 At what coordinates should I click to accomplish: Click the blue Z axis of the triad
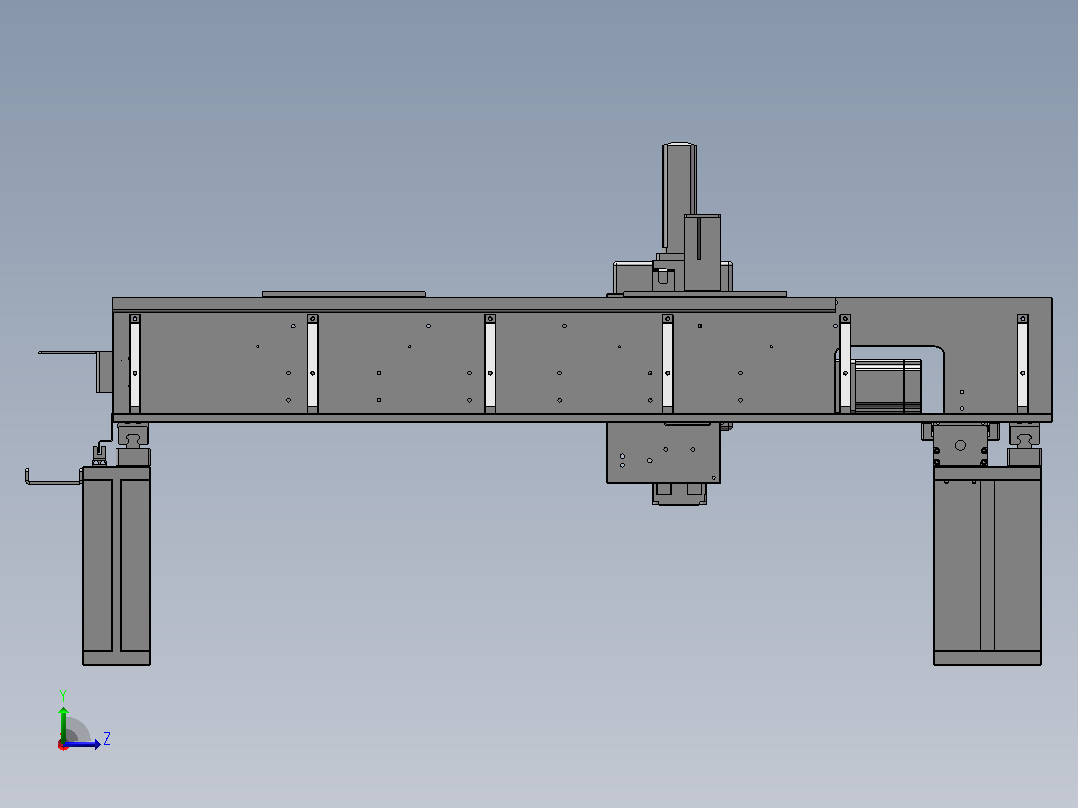pos(83,744)
